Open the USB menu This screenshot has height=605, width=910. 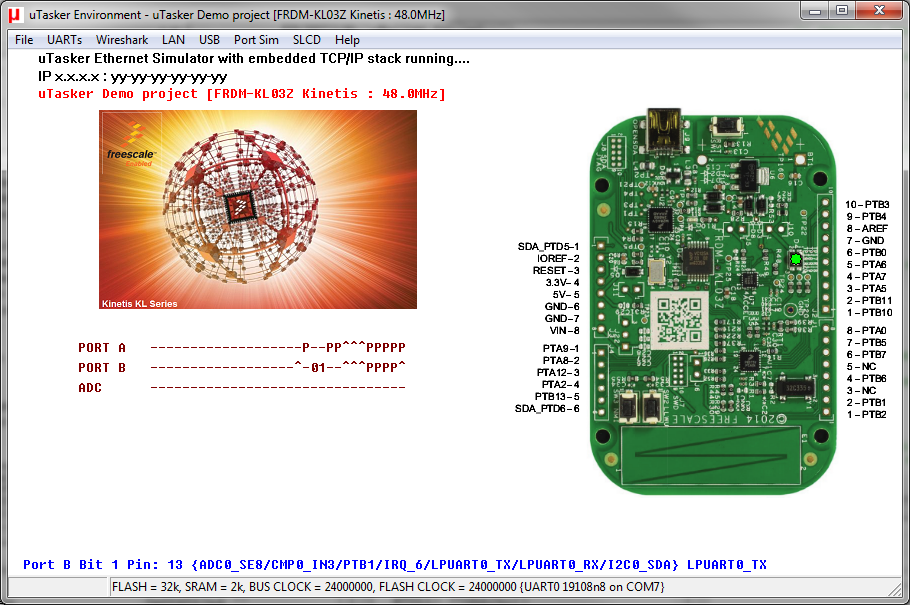(x=210, y=39)
